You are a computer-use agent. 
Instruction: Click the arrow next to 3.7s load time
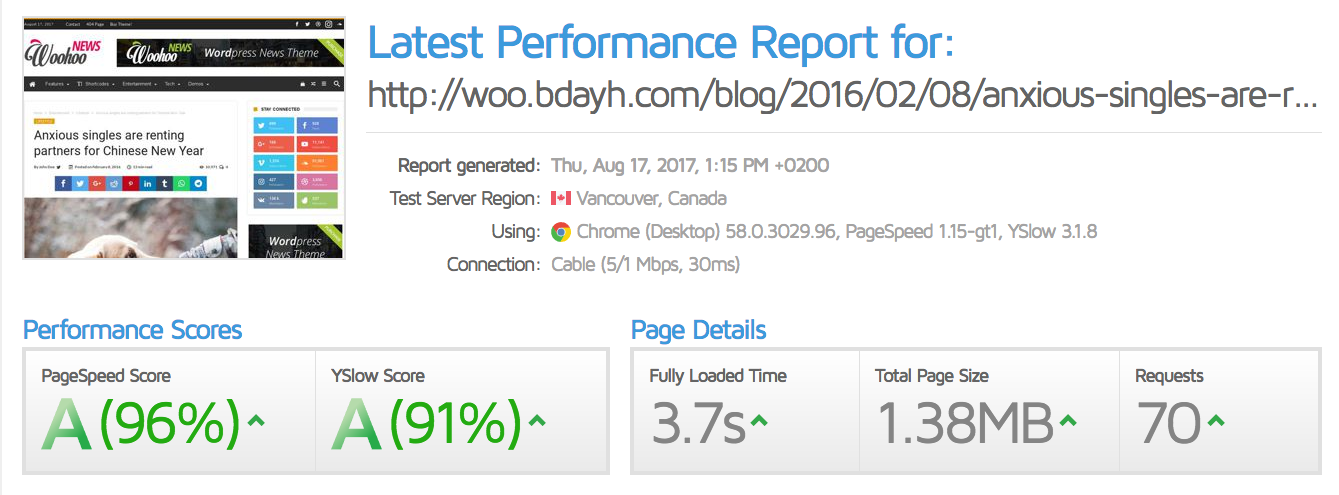pos(759,420)
